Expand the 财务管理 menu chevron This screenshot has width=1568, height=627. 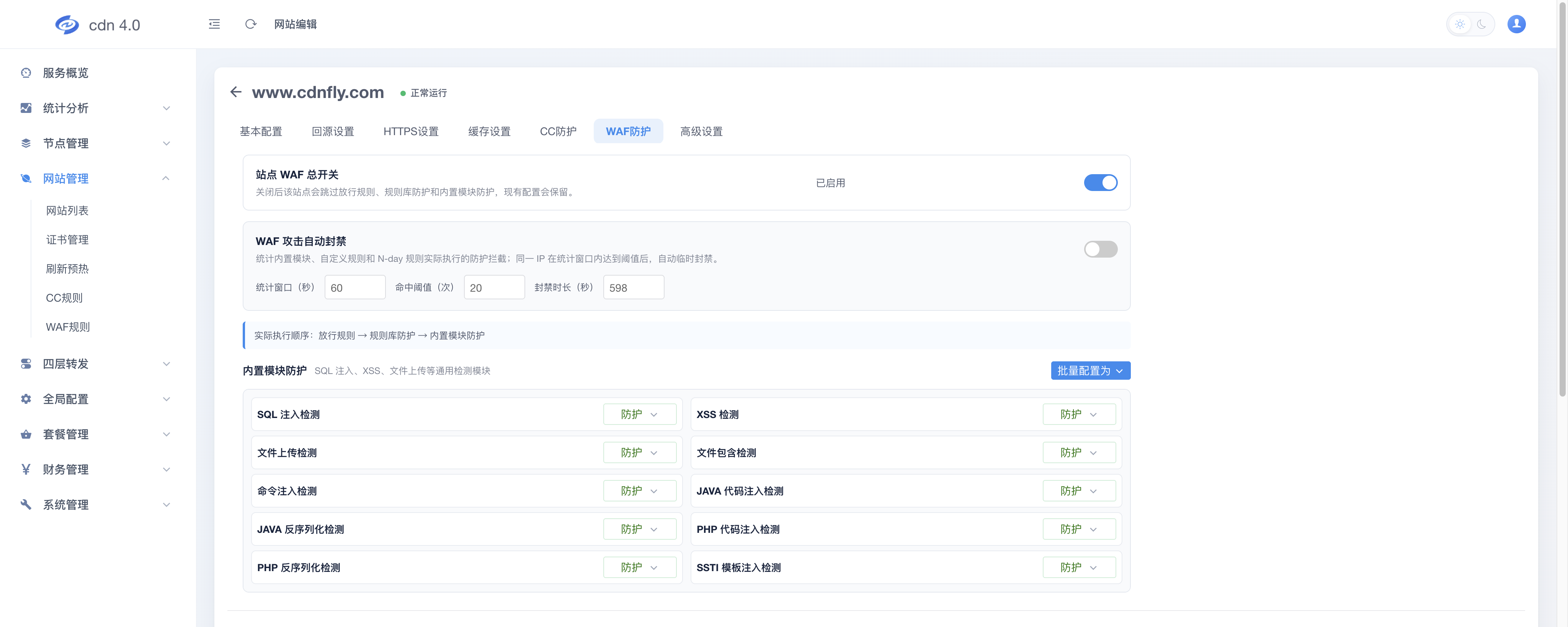pos(166,469)
